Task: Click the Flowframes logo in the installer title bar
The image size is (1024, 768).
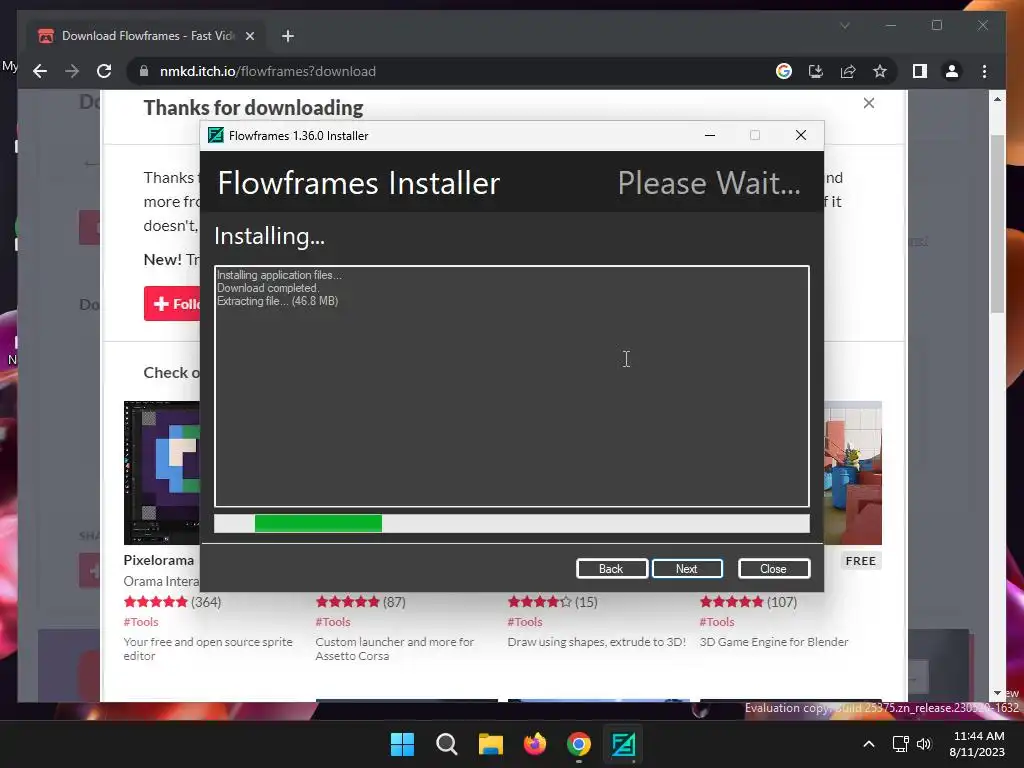Action: click(x=216, y=135)
